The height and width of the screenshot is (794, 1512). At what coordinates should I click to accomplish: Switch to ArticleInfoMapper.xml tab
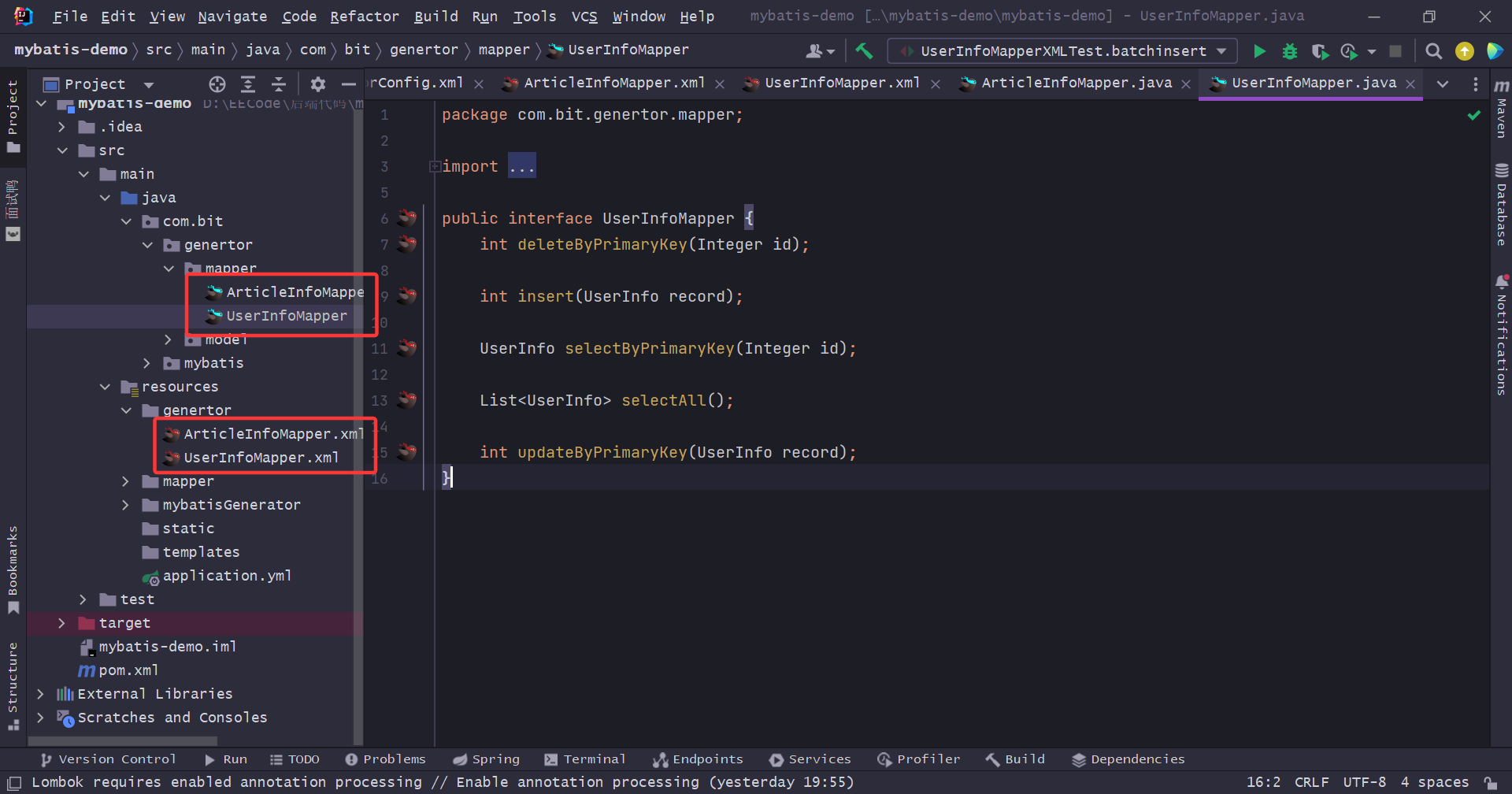[614, 83]
